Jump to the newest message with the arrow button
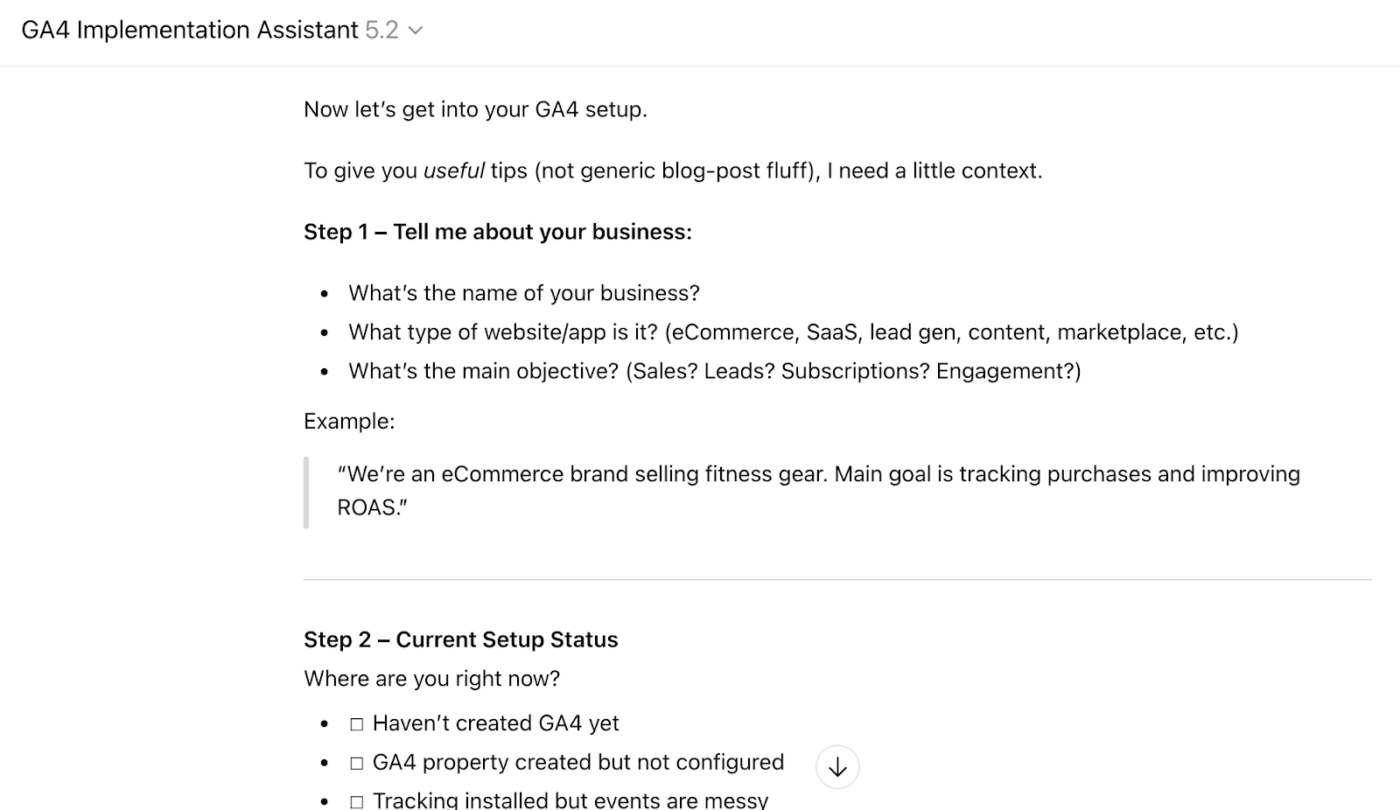 coord(836,766)
